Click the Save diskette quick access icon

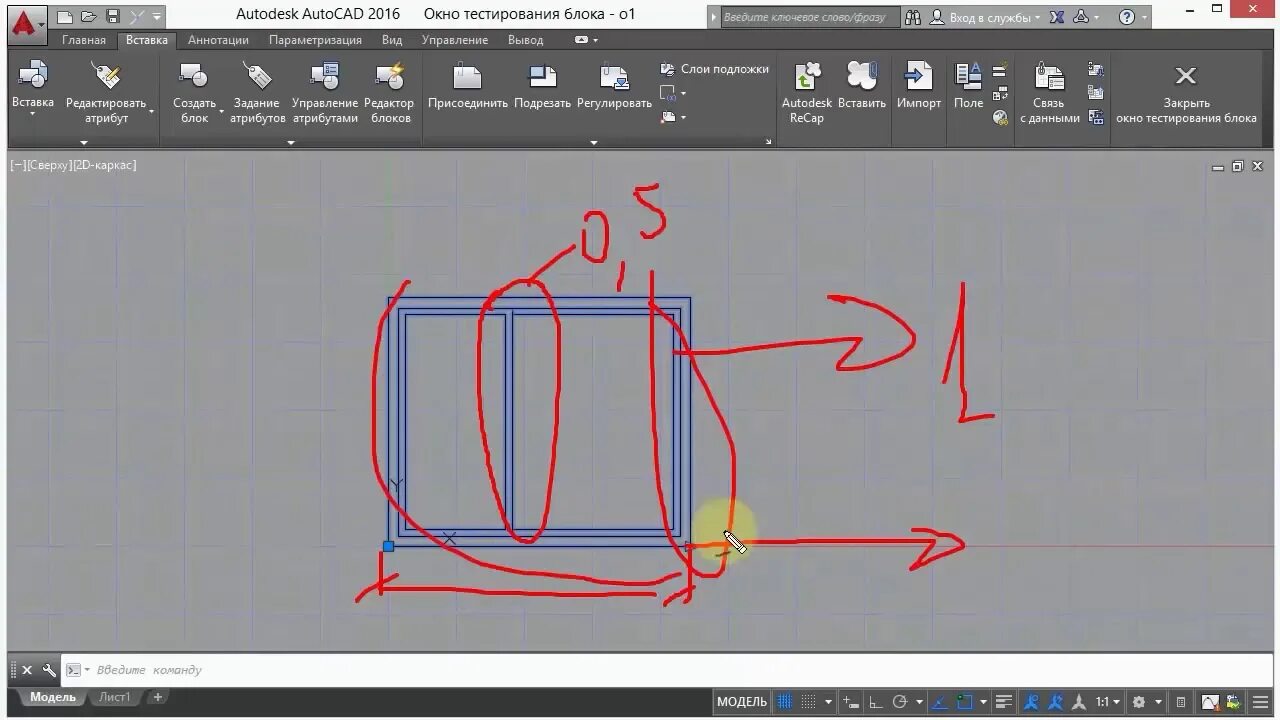click(x=113, y=17)
